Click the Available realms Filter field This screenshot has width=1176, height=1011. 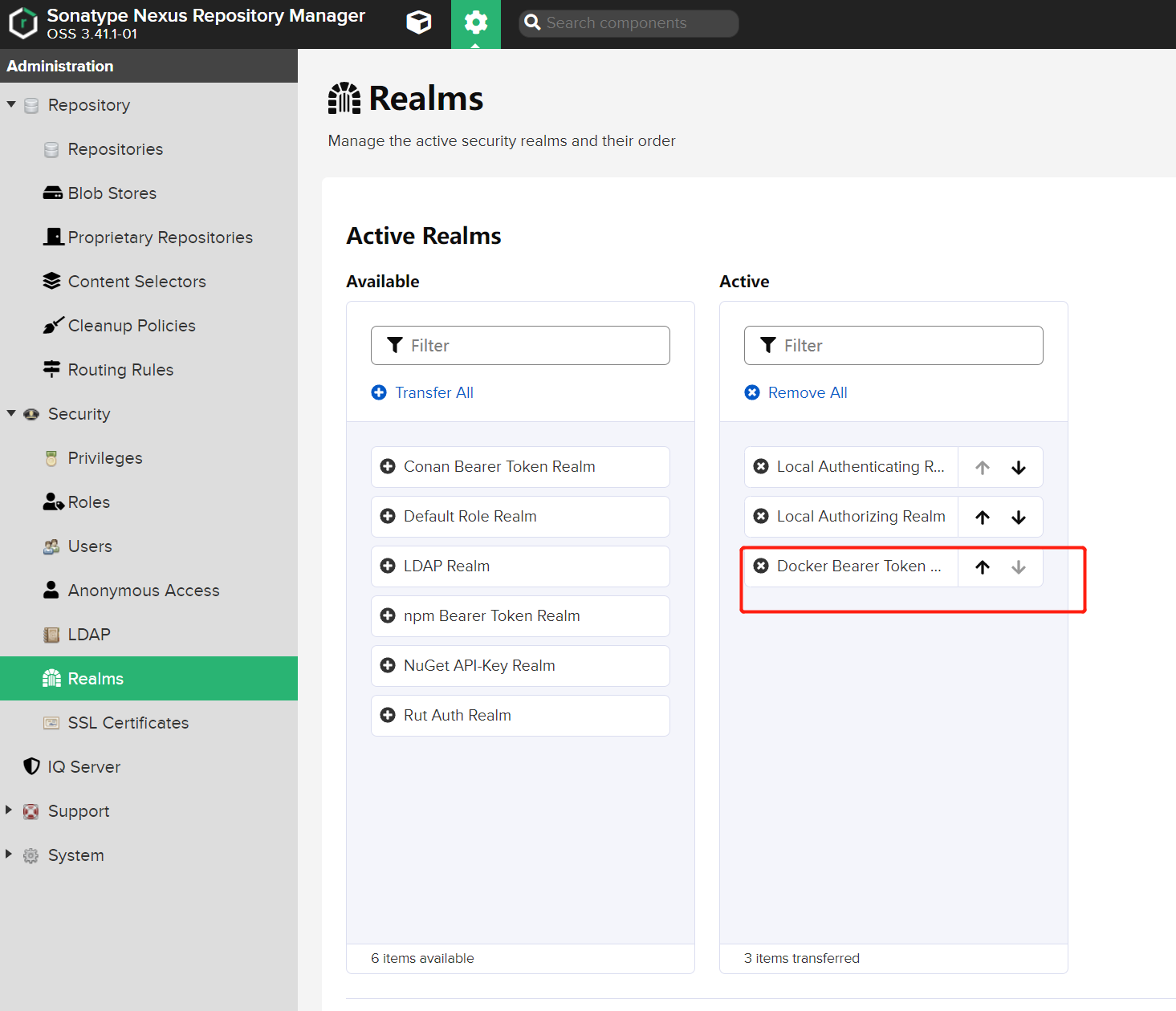520,346
